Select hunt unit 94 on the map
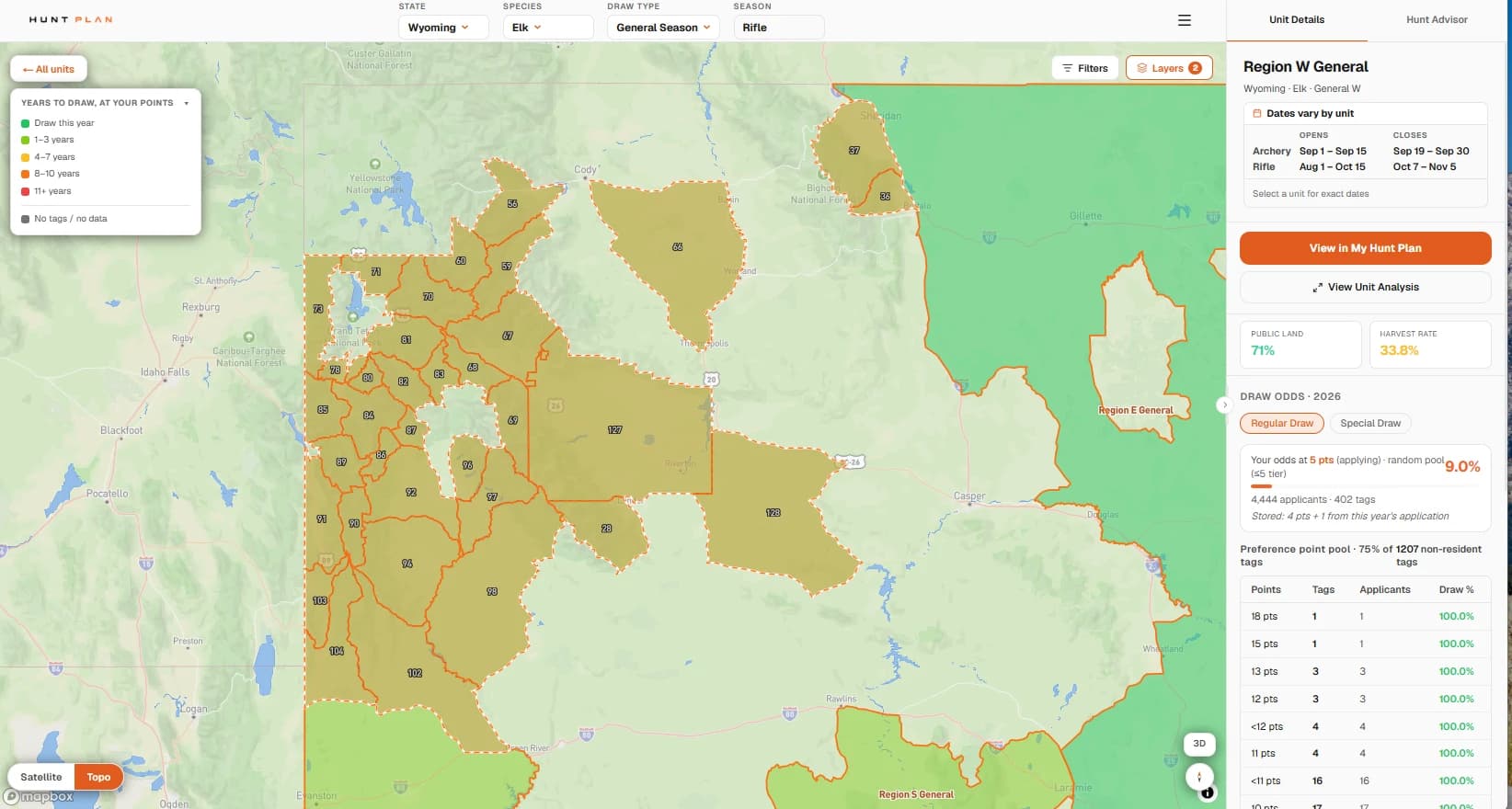This screenshot has width=1512, height=809. click(407, 563)
